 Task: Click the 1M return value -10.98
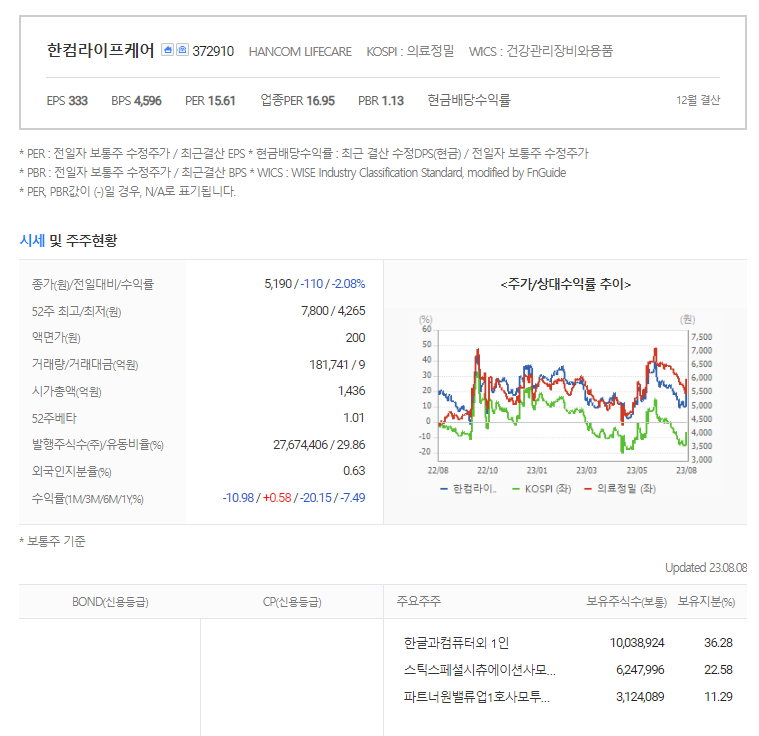coord(238,498)
